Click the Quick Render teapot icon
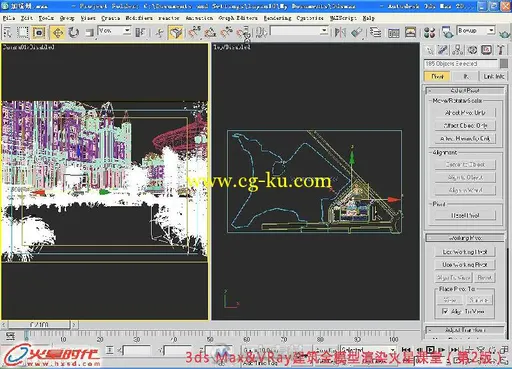512x369 pixels. tap(504, 33)
